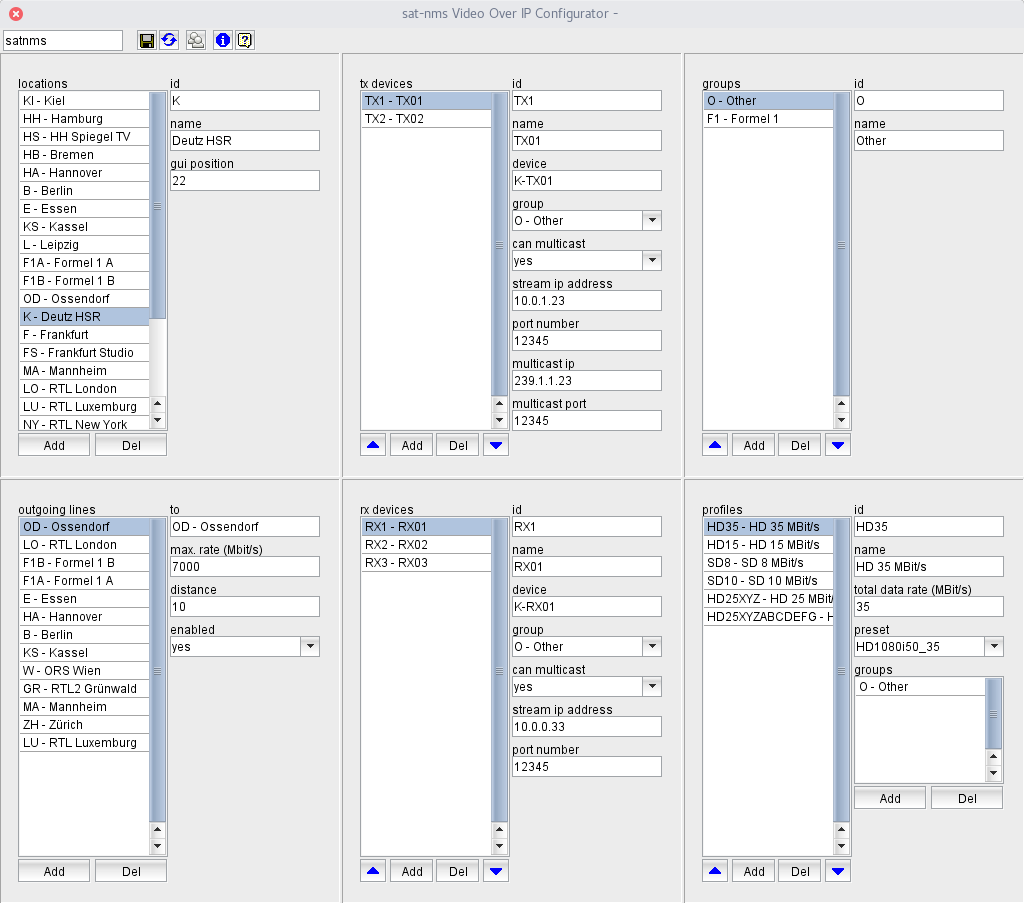Click the satnms text field at top left
1024x903 pixels.
point(62,40)
